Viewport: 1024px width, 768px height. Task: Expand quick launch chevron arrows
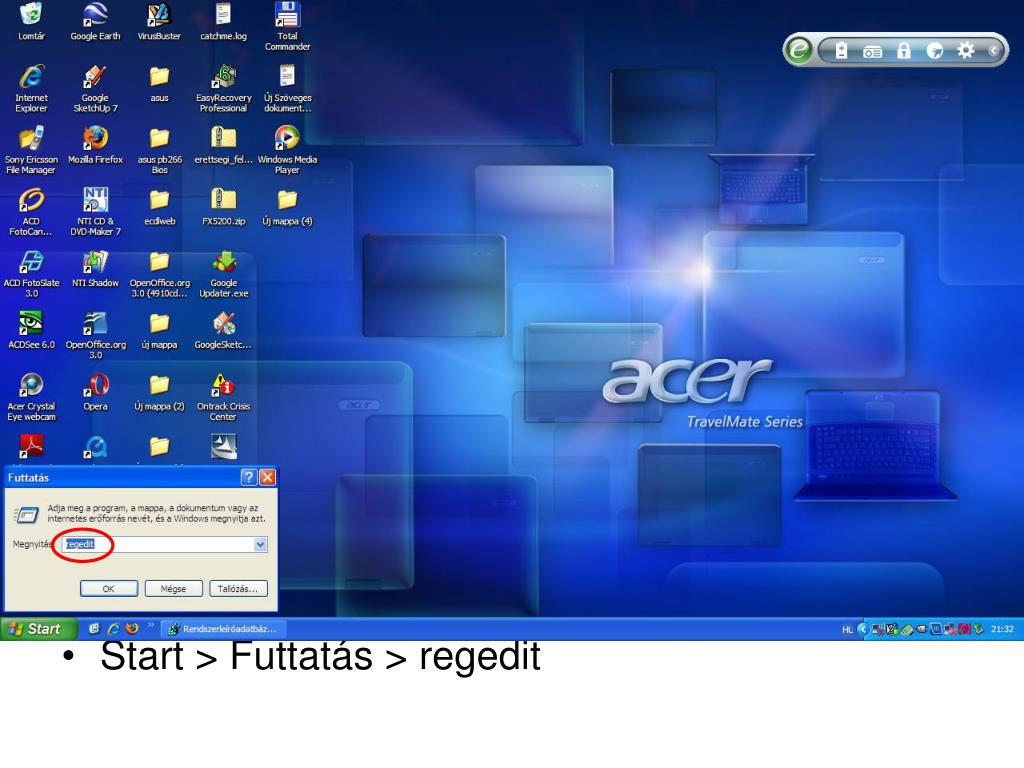point(151,625)
